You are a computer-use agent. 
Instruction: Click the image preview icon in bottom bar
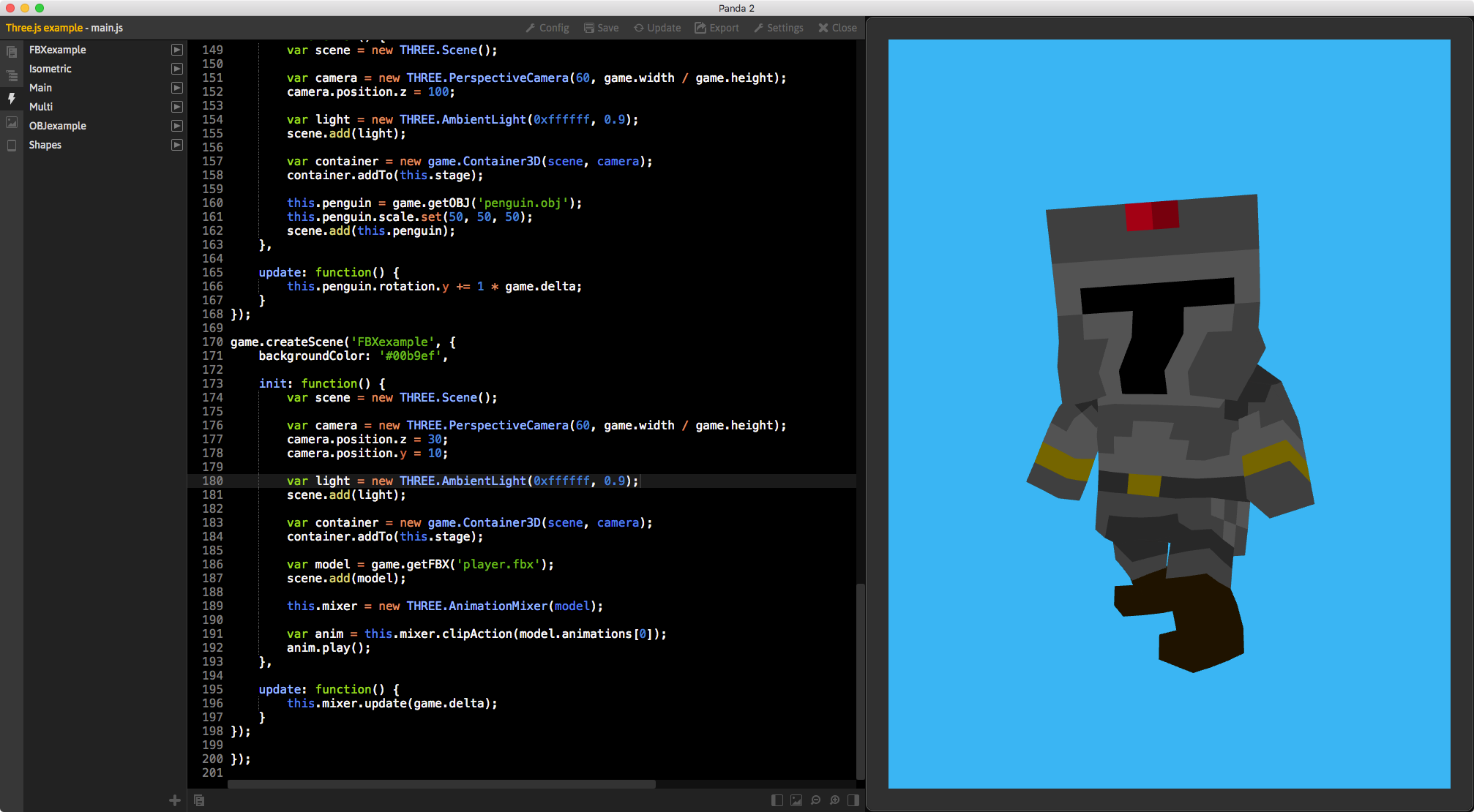coord(796,800)
